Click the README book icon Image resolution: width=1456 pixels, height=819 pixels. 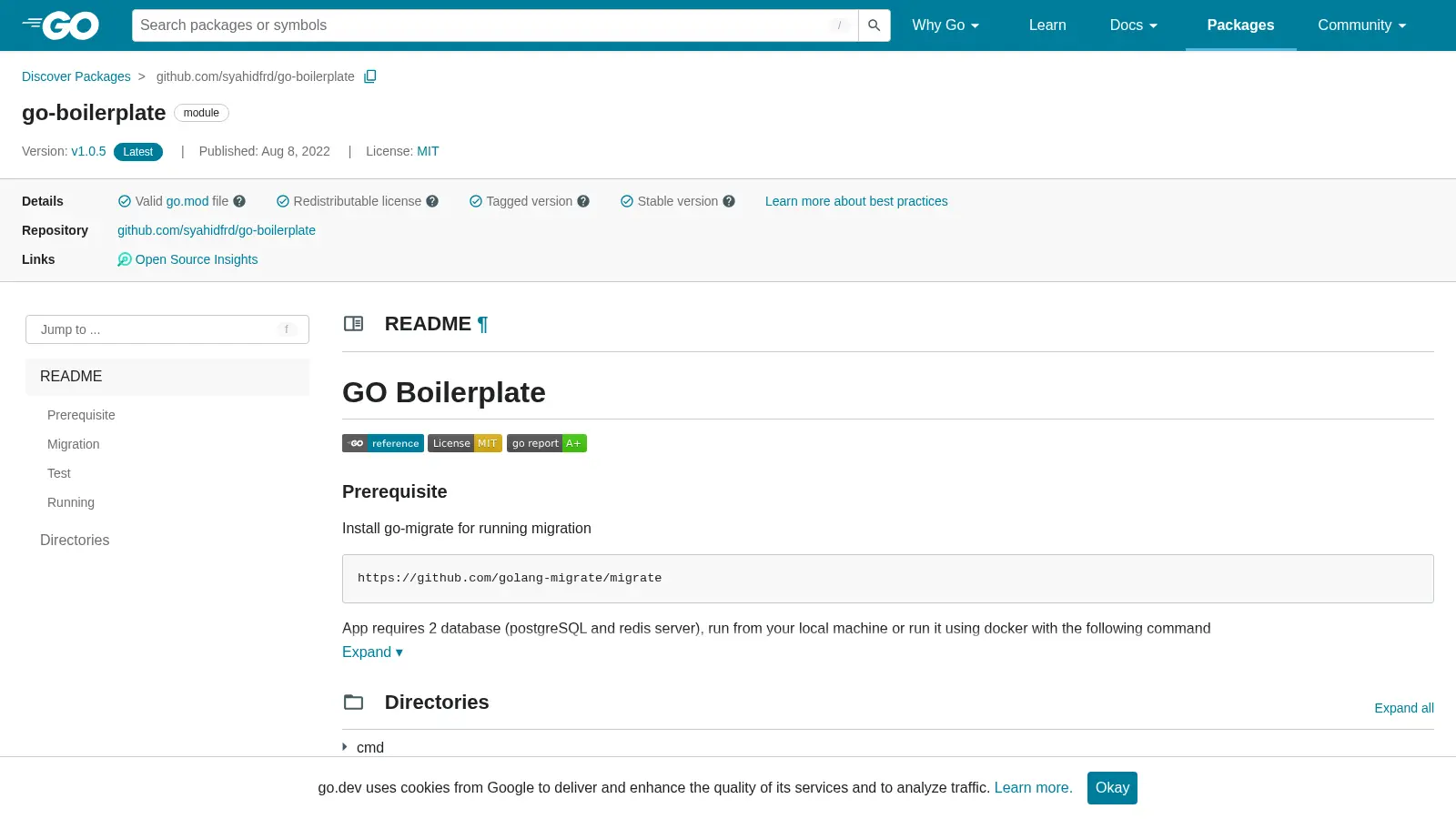click(353, 323)
